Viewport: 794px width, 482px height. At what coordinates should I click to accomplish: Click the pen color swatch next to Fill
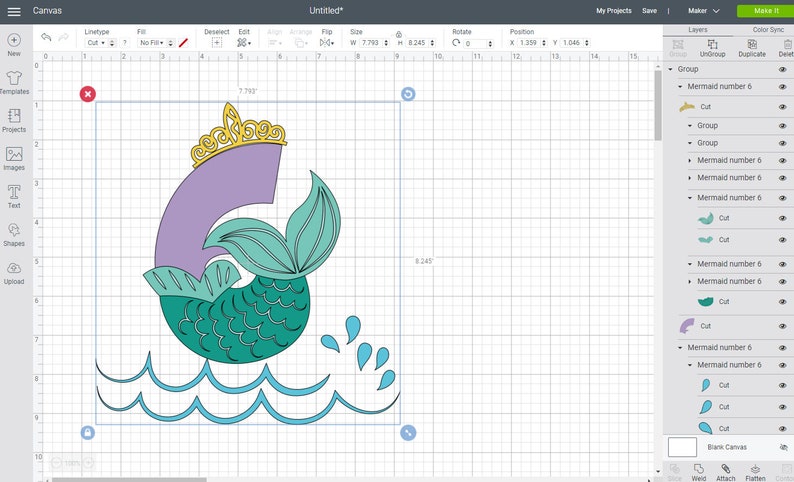tap(183, 43)
